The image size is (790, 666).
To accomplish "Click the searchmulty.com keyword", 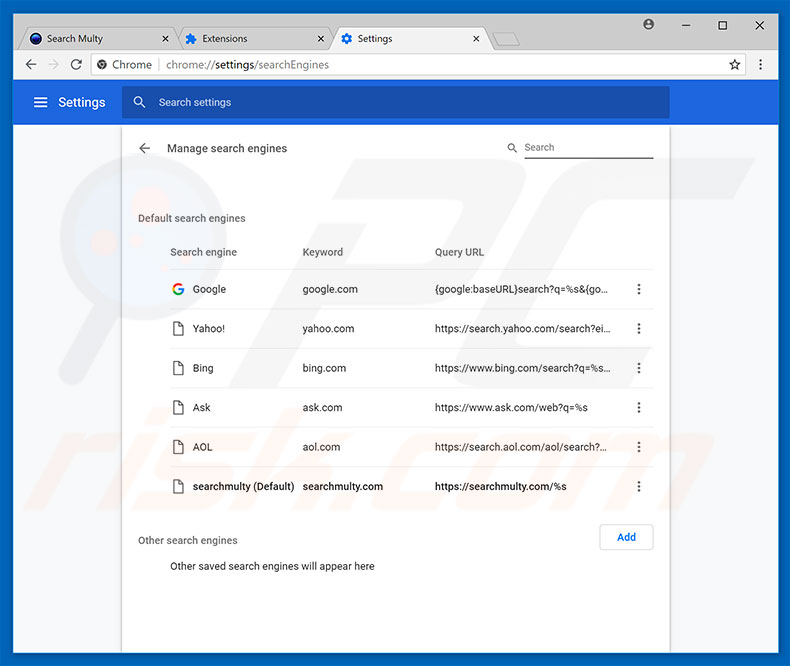I will [343, 486].
